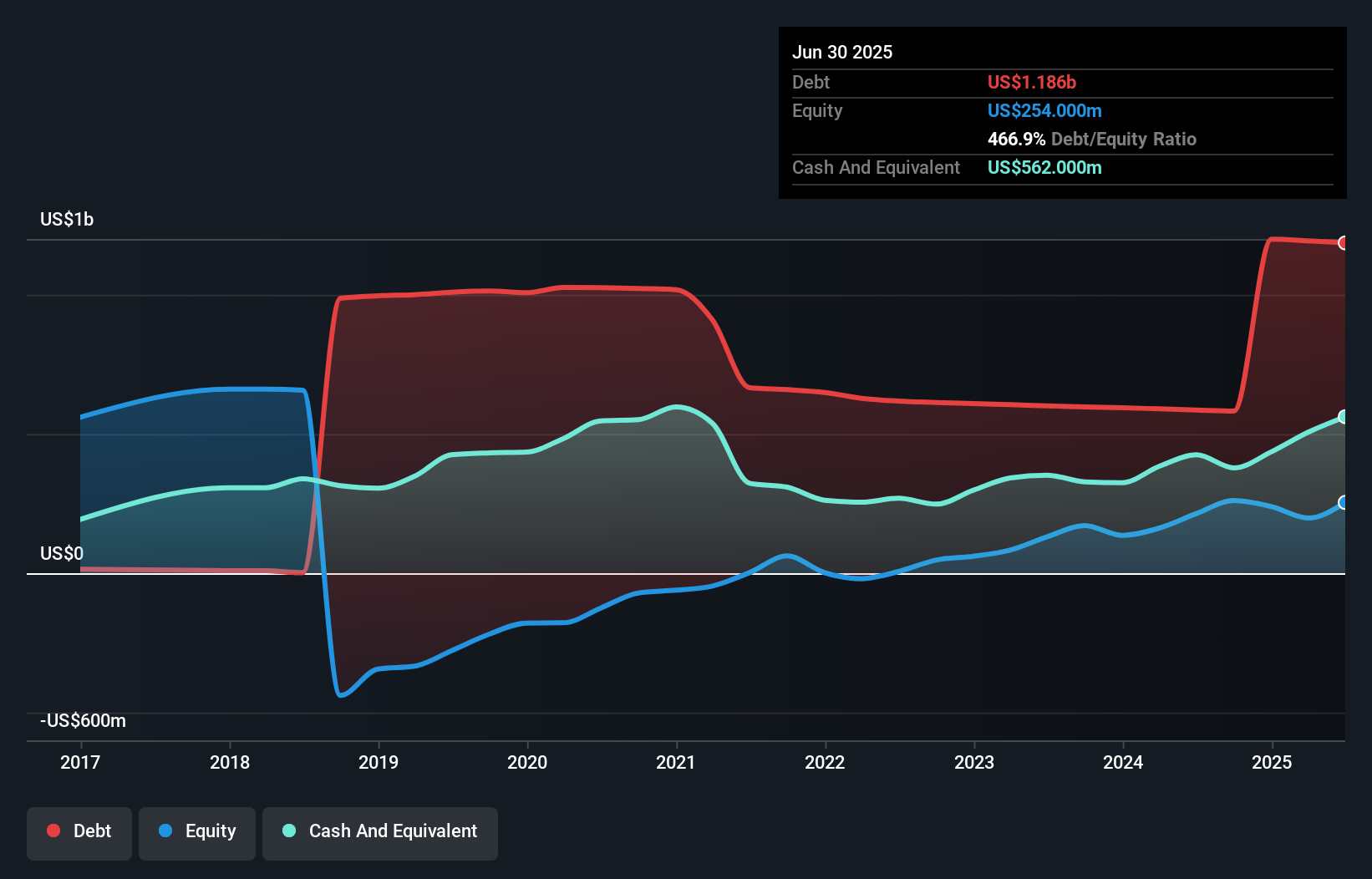Click the 2023 x-axis label

coord(974,762)
